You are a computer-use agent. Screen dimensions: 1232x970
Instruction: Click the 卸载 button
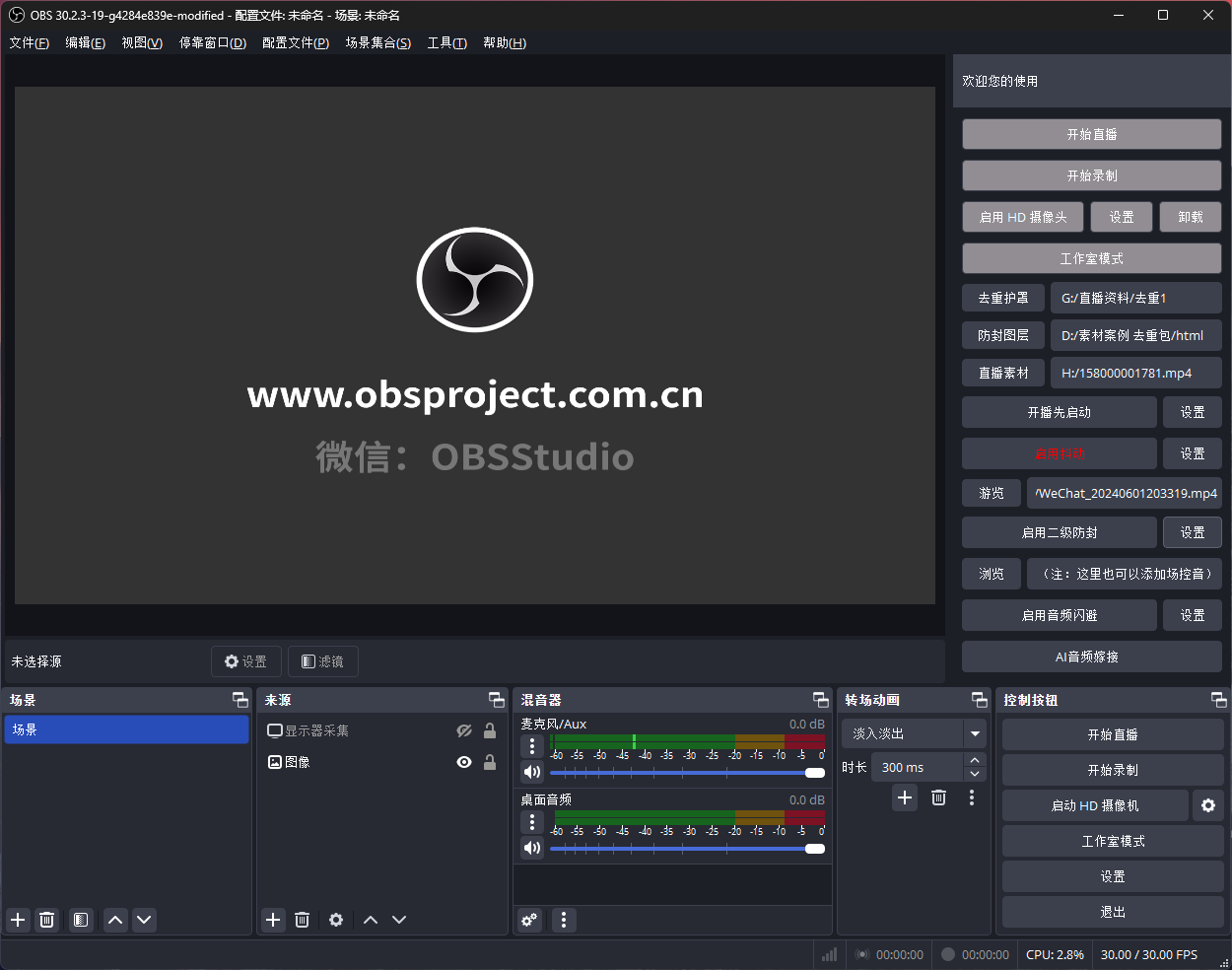pyautogui.click(x=1191, y=217)
